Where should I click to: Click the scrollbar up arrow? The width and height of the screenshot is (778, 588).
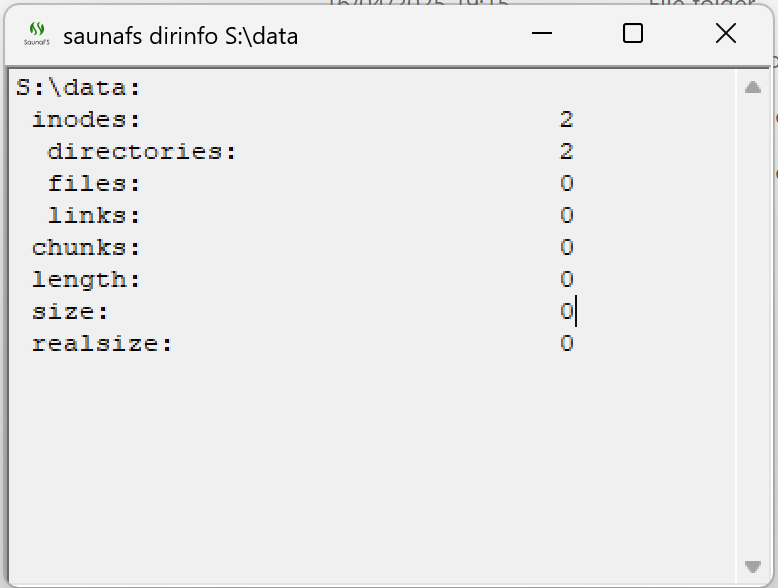click(753, 88)
